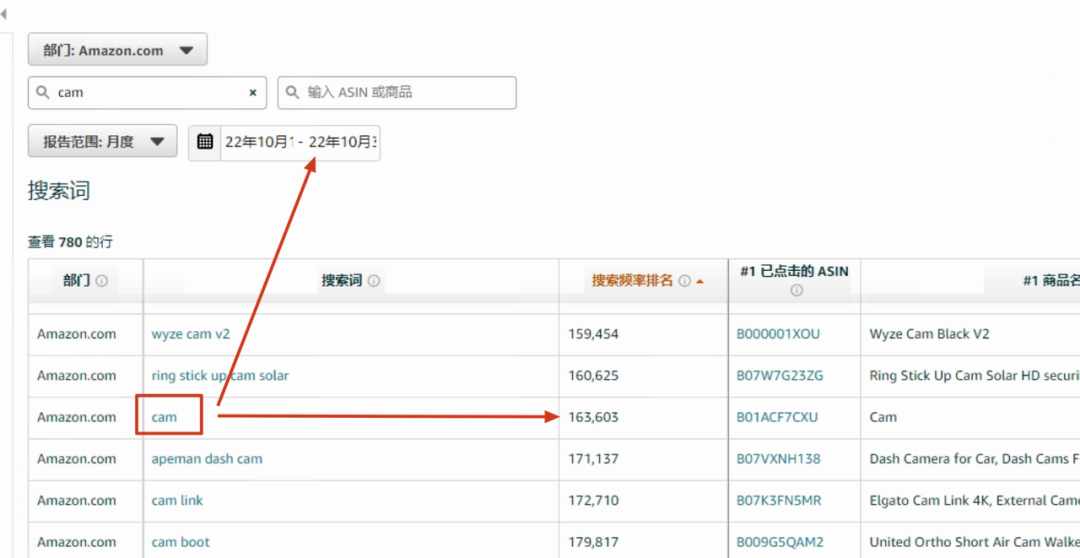Select product name Wyze Cam Black V2
This screenshot has height=558, width=1080.
929,334
